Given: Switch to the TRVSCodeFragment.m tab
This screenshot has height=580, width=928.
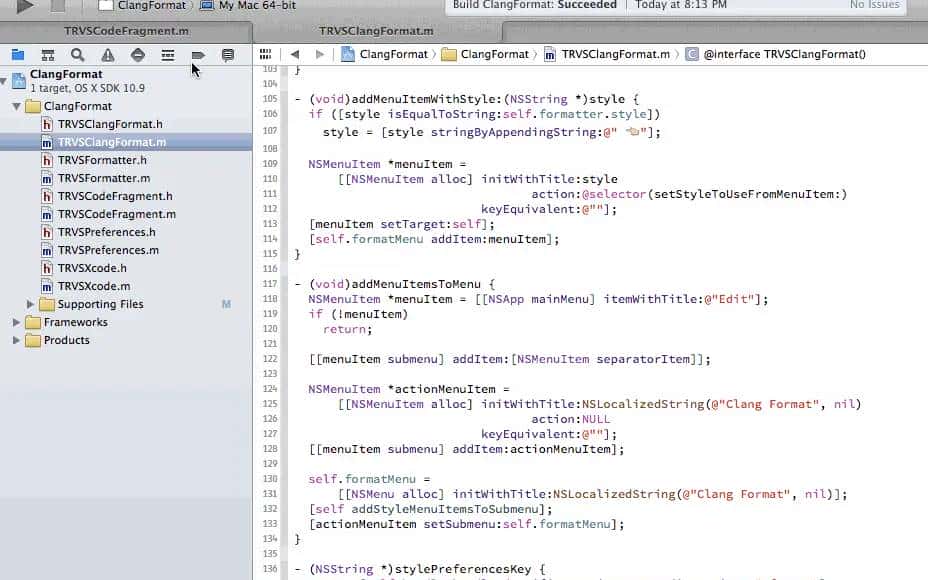Looking at the screenshot, I should tap(126, 31).
